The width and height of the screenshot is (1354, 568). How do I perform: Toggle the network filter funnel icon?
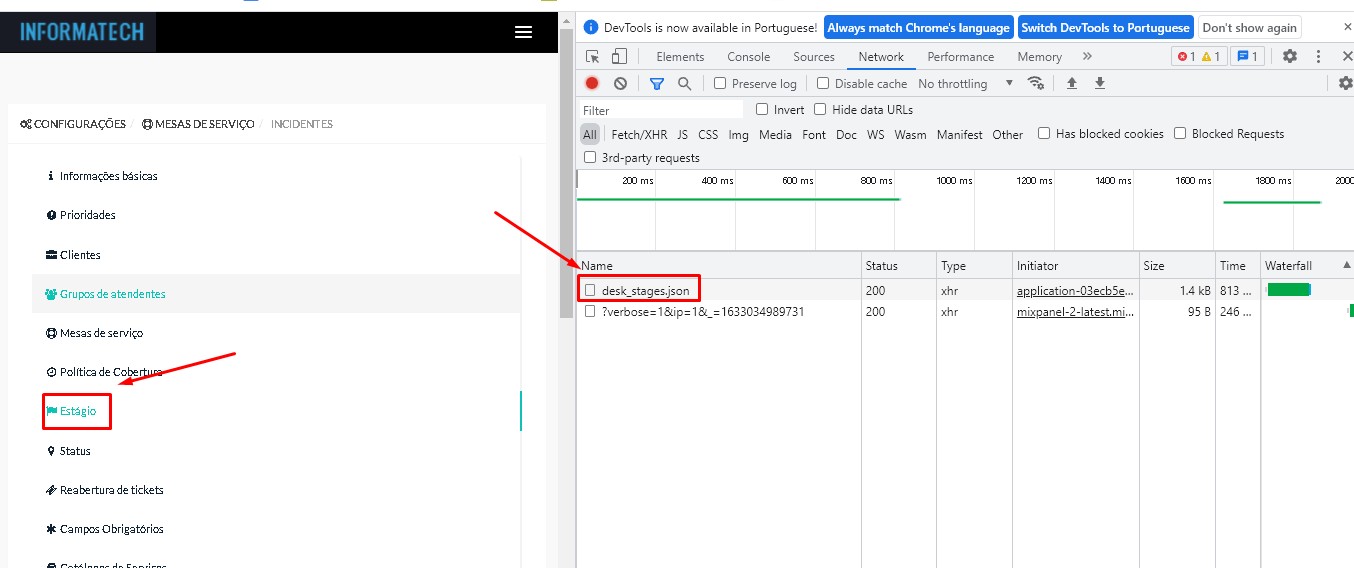(657, 84)
